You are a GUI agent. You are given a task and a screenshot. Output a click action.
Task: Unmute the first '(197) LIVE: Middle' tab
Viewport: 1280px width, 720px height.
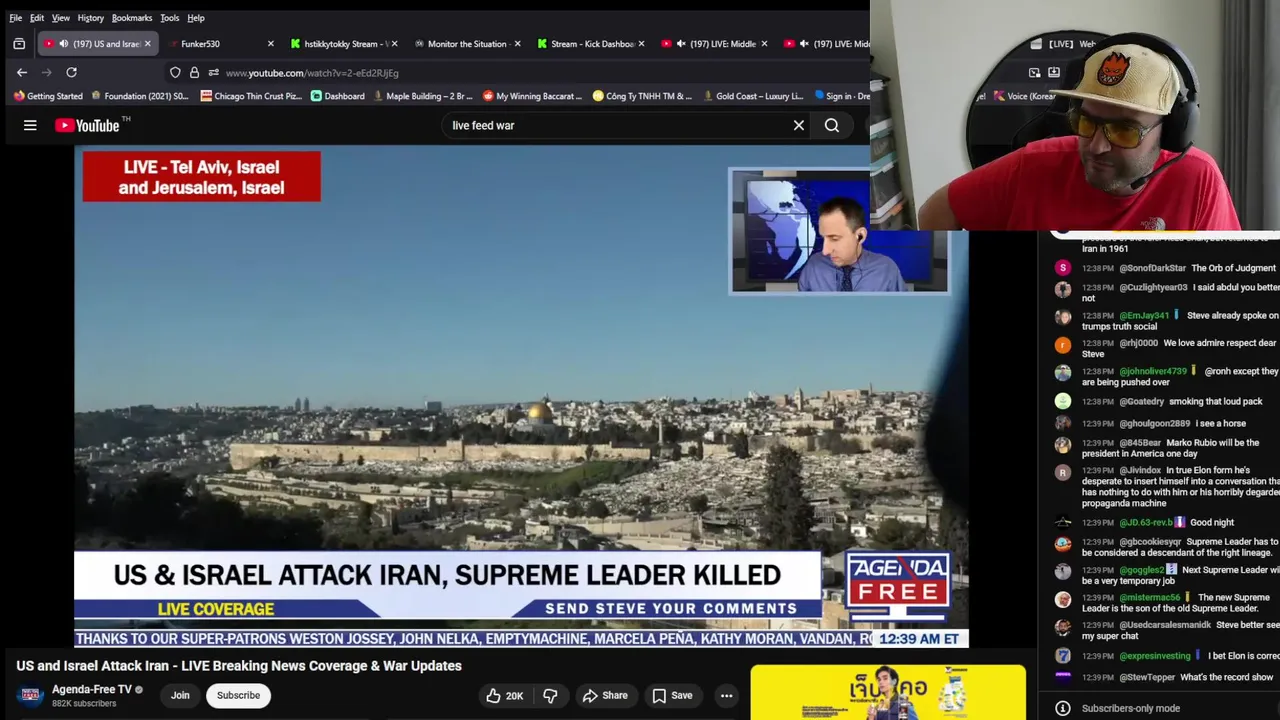tap(681, 44)
